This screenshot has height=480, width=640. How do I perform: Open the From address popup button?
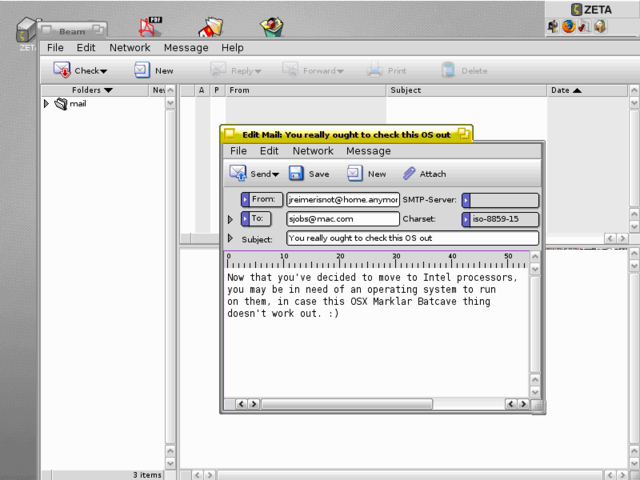click(262, 200)
